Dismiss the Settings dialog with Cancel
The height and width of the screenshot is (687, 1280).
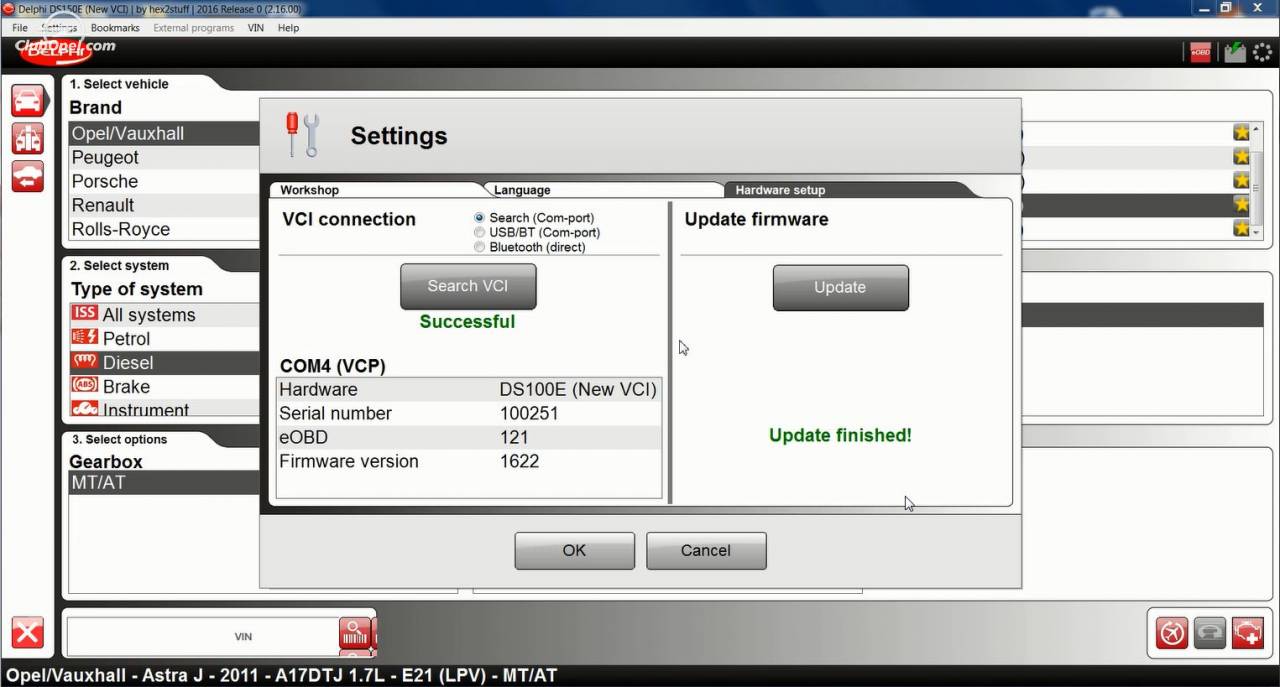point(706,550)
